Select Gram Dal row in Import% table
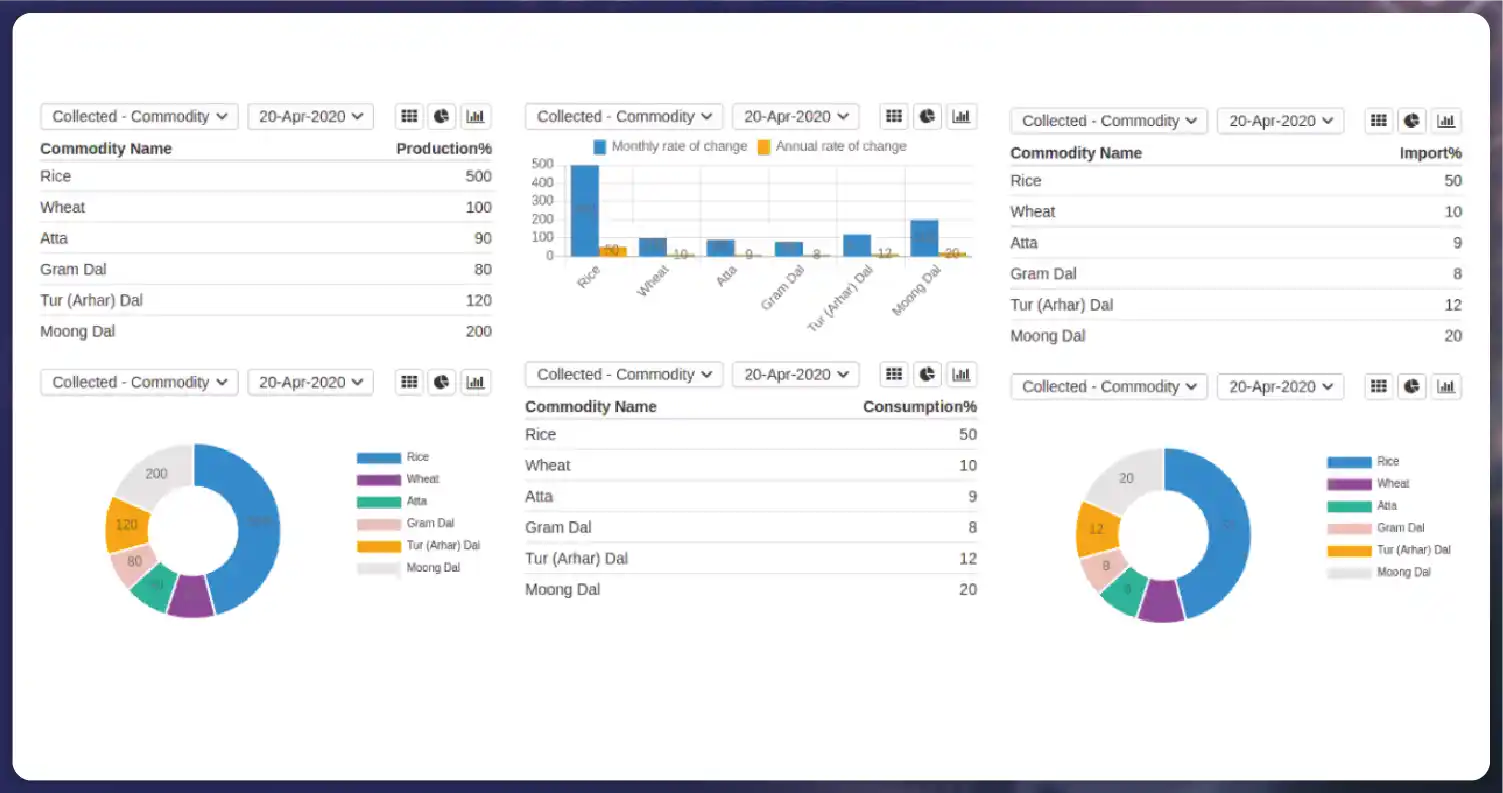The height and width of the screenshot is (793, 1503). click(1236, 274)
